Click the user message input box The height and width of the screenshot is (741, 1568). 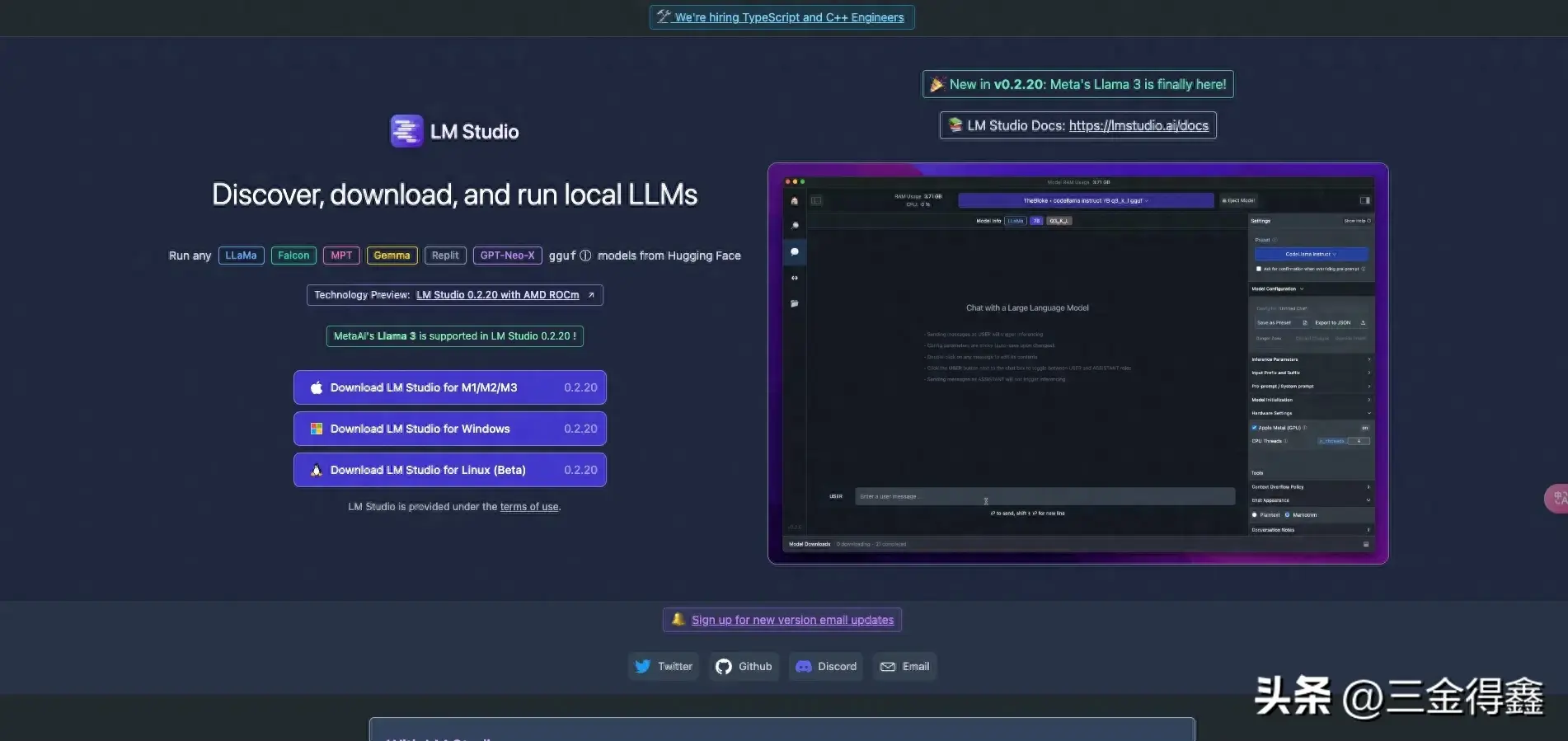(1044, 496)
